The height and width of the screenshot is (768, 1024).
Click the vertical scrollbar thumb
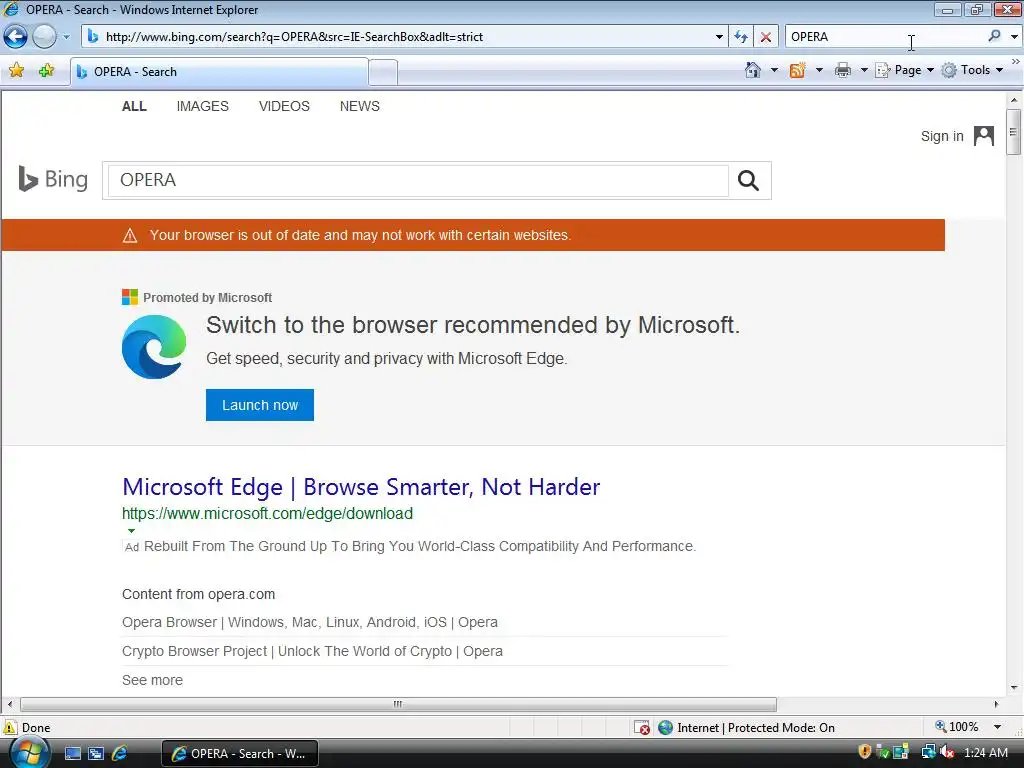click(x=1014, y=132)
